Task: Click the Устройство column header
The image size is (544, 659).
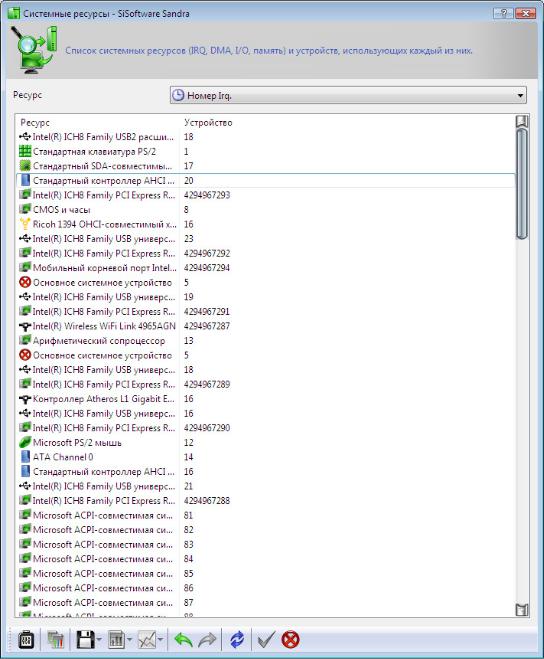Action: 208,123
